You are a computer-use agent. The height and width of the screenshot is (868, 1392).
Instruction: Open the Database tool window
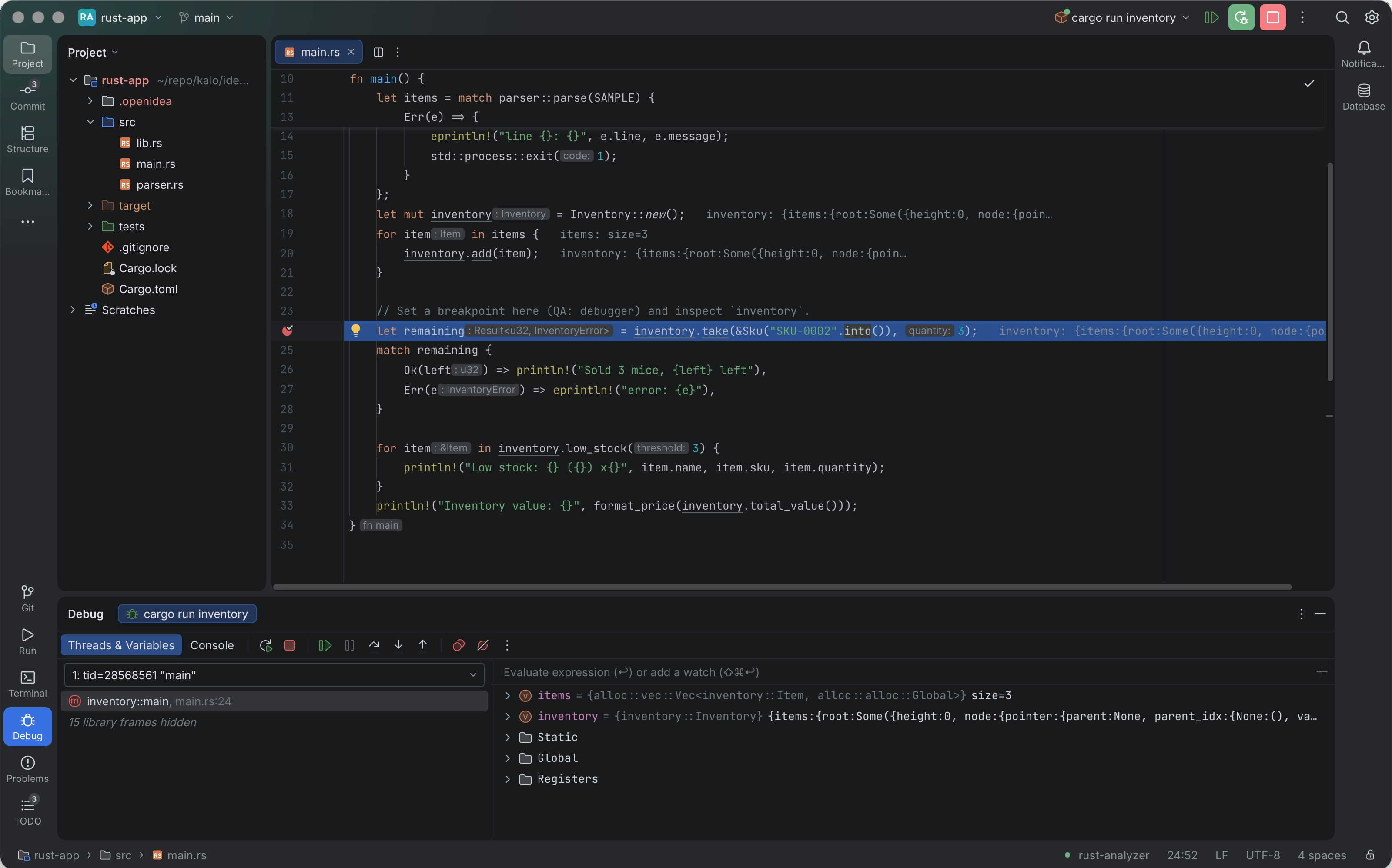1363,97
